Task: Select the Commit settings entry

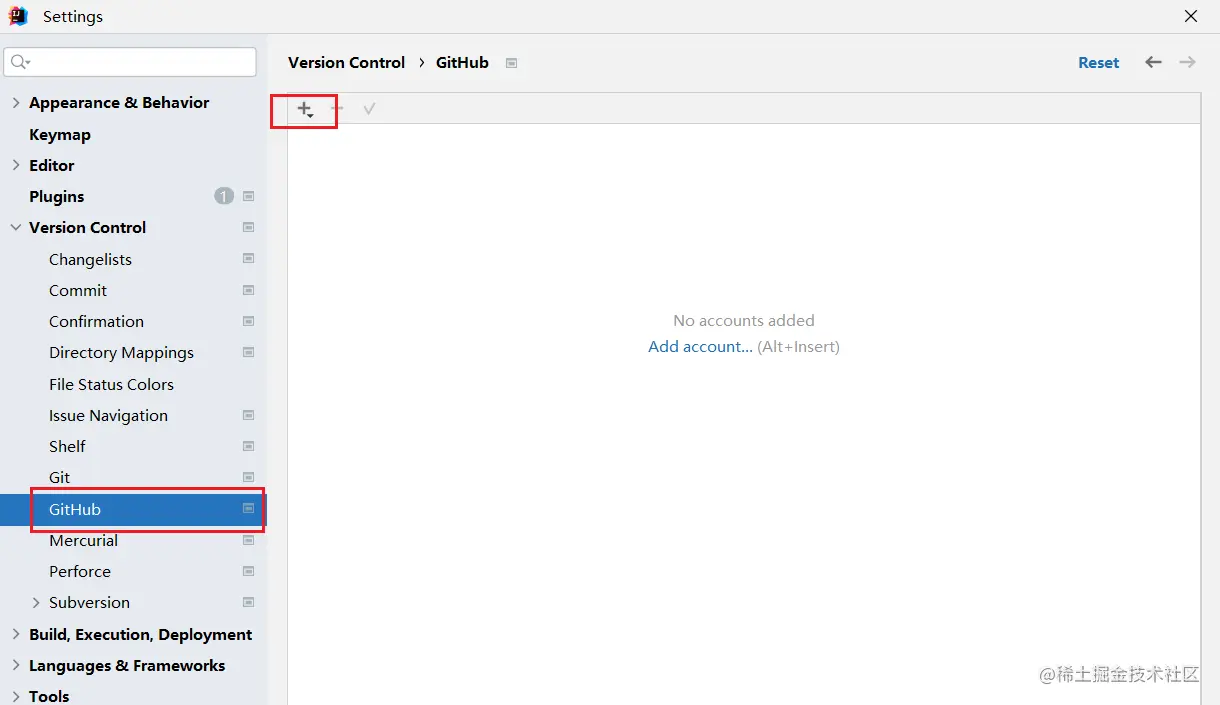Action: coord(78,290)
